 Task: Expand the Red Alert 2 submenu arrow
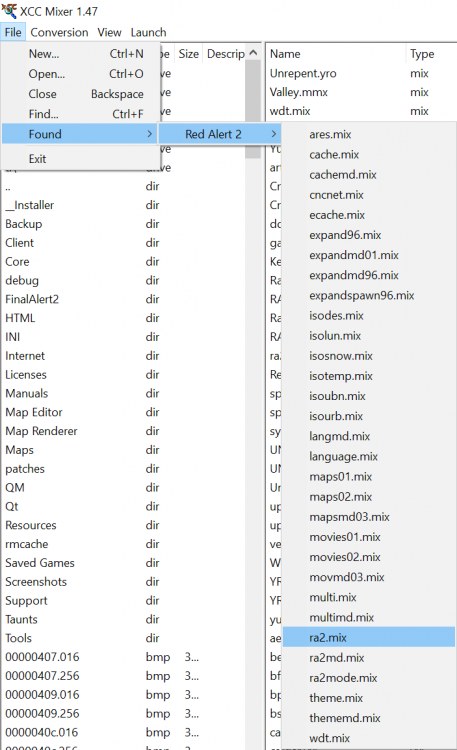click(274, 134)
